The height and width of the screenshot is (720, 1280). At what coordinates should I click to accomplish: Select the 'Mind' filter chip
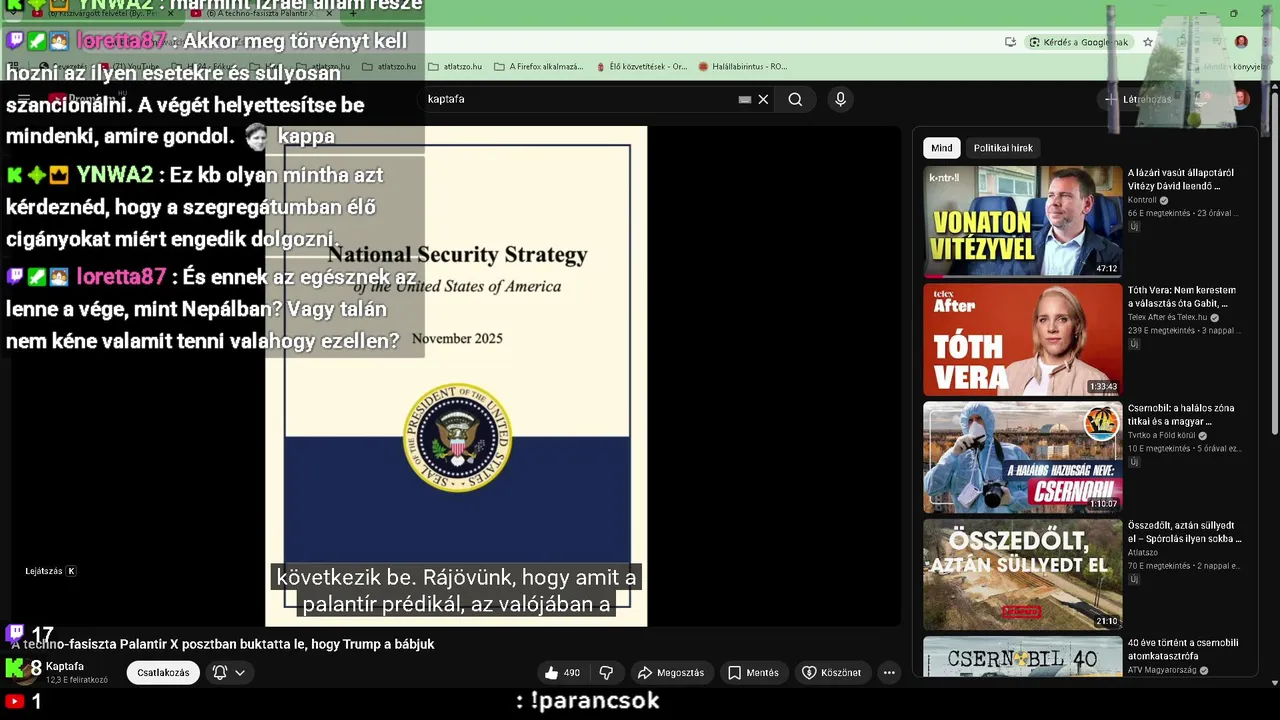click(942, 148)
